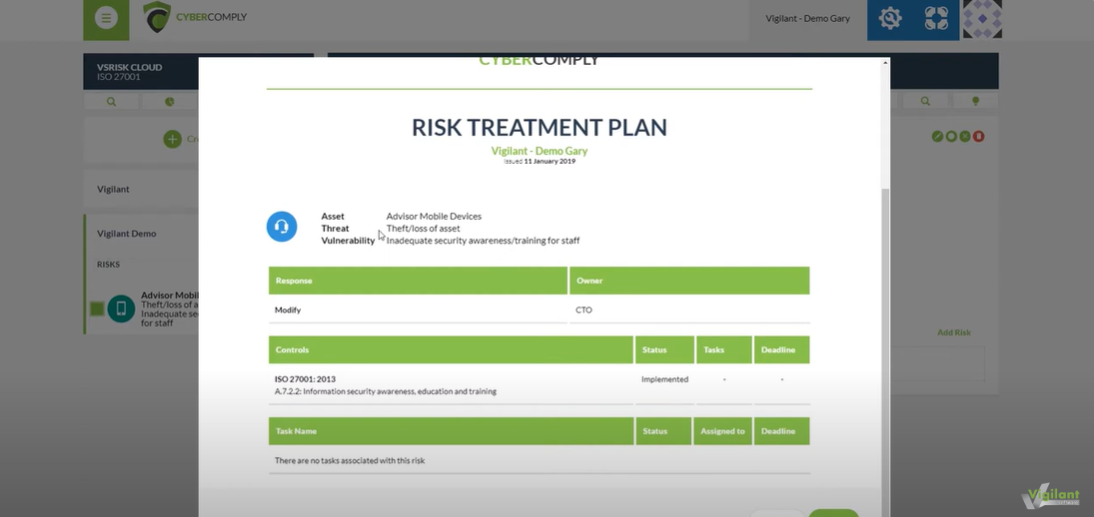Select the Vigilant row in left panel
The width and height of the screenshot is (1094, 517).
point(141,189)
